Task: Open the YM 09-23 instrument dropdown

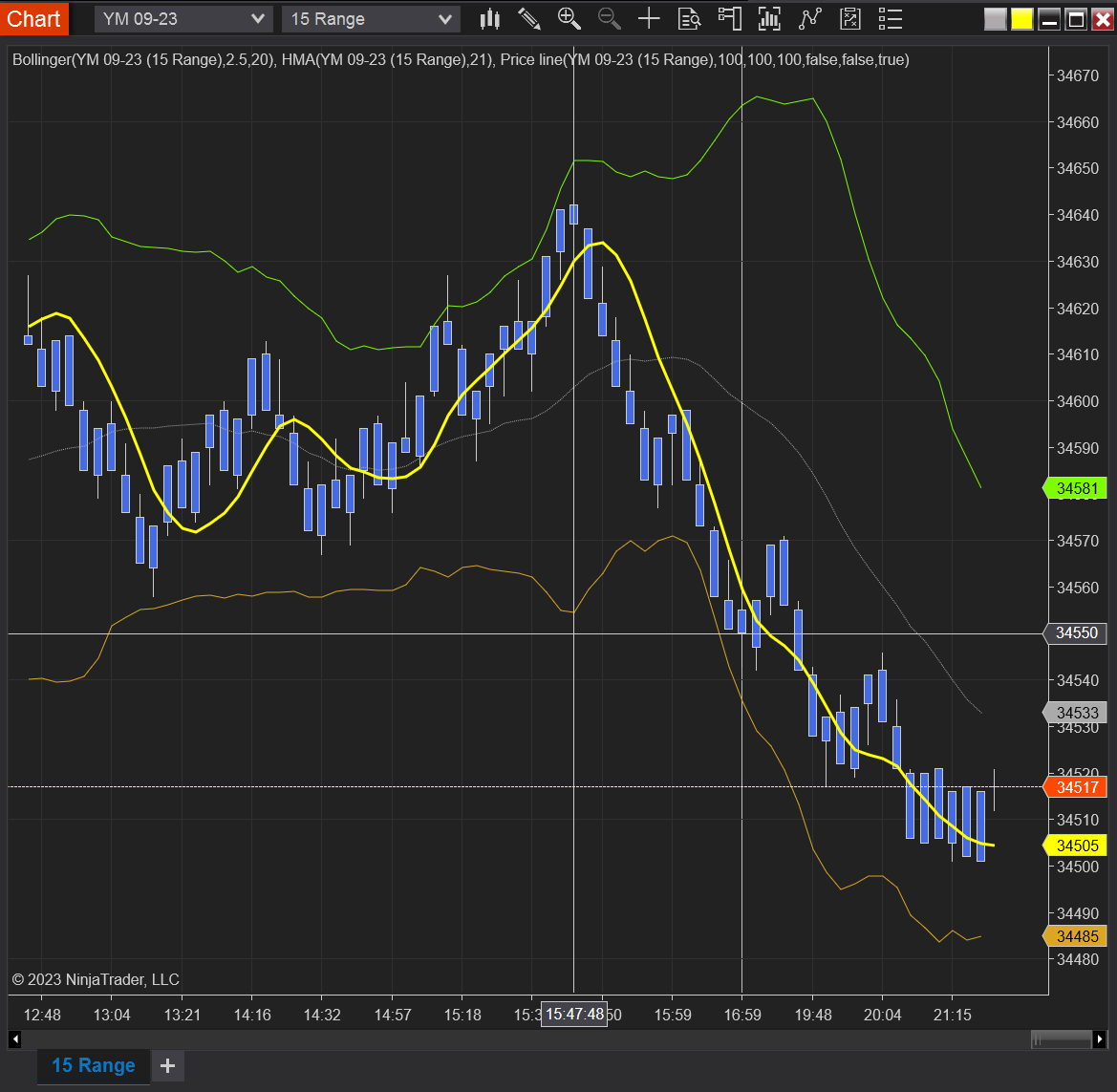Action: [x=182, y=18]
